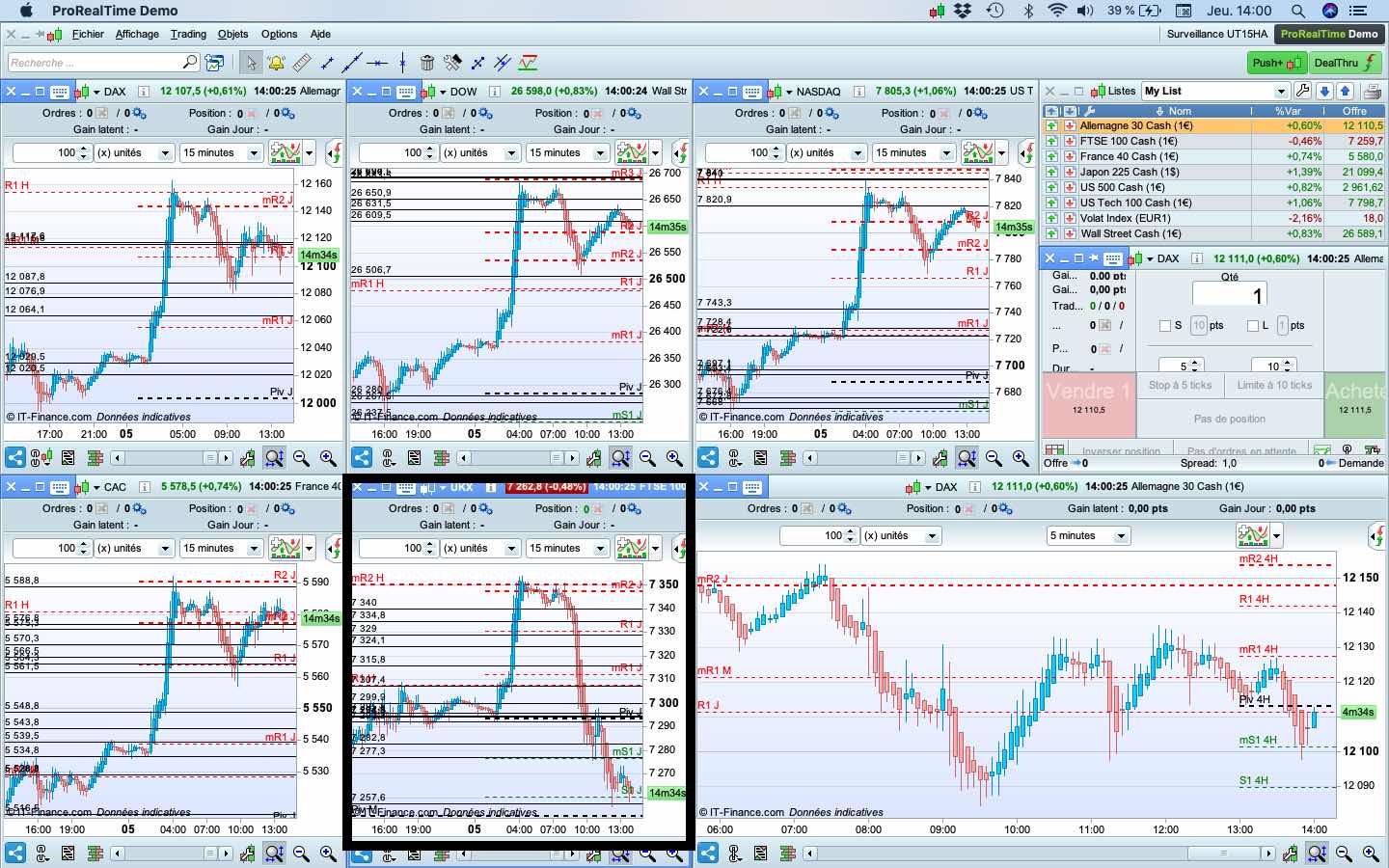Zoom in on the DAX 15-minute chart
Image resolution: width=1389 pixels, height=868 pixels.
click(x=328, y=458)
